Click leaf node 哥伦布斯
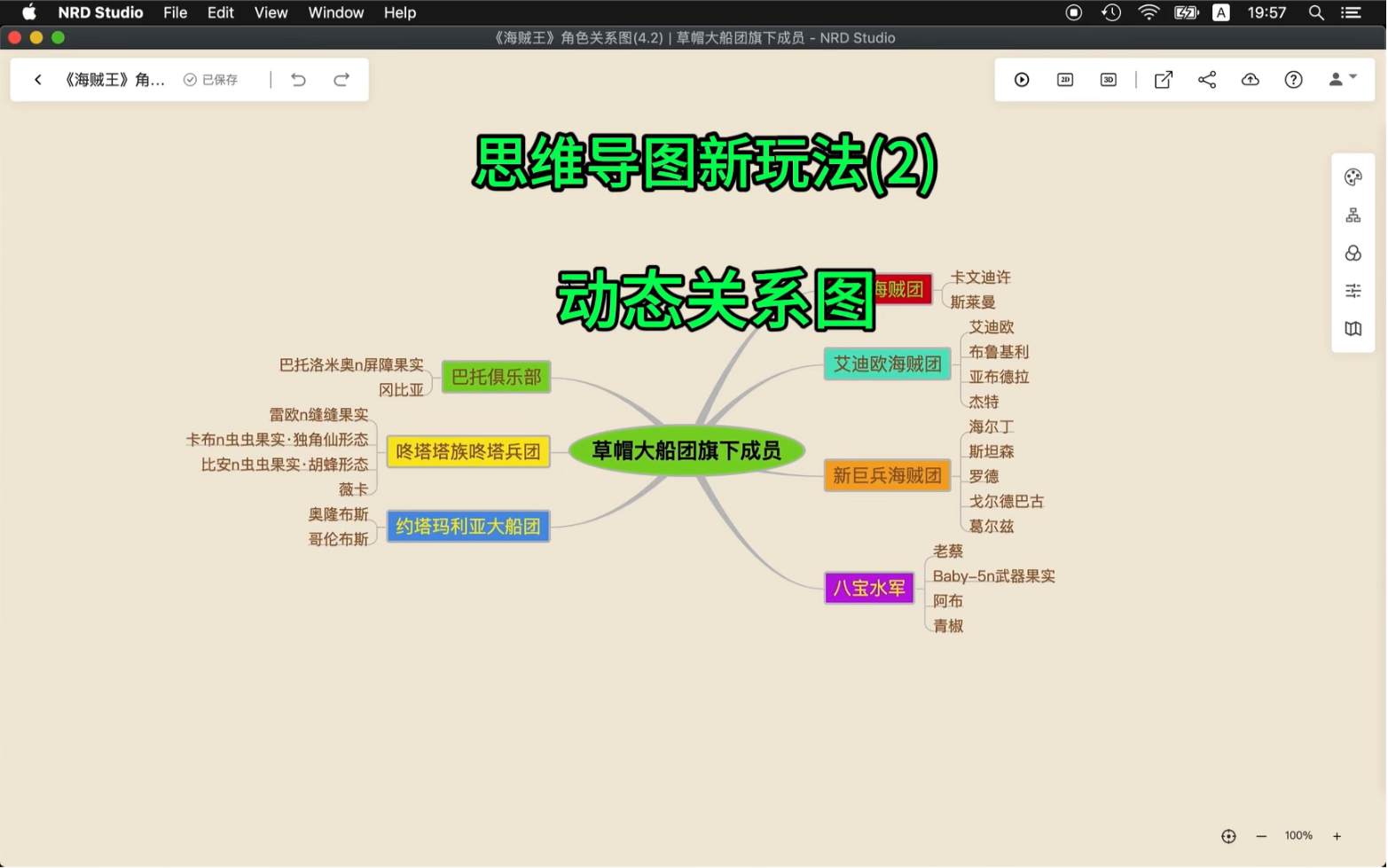 (339, 539)
